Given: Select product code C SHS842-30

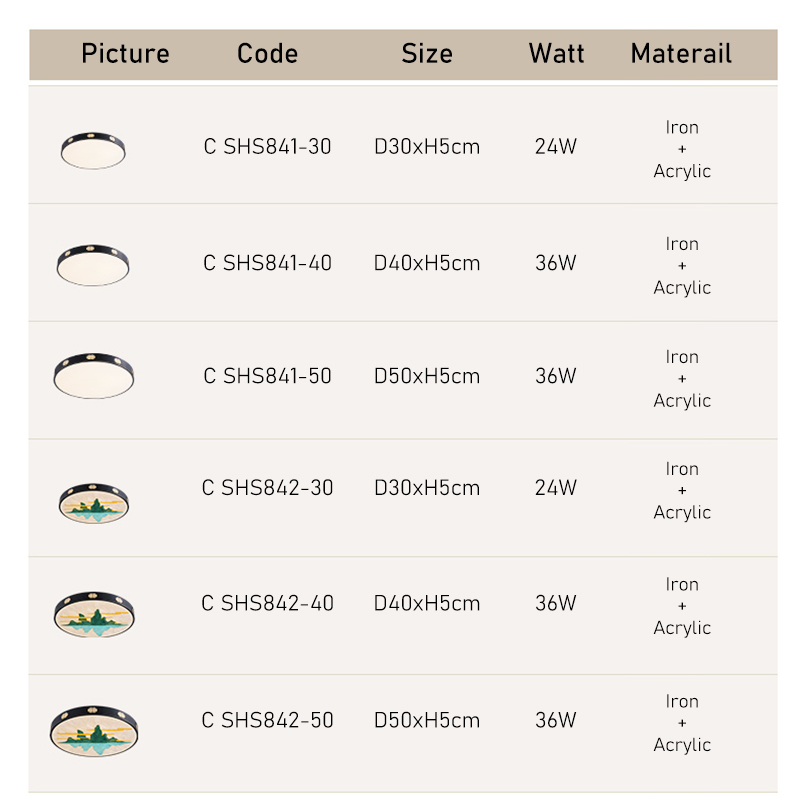Looking at the screenshot, I should (267, 488).
